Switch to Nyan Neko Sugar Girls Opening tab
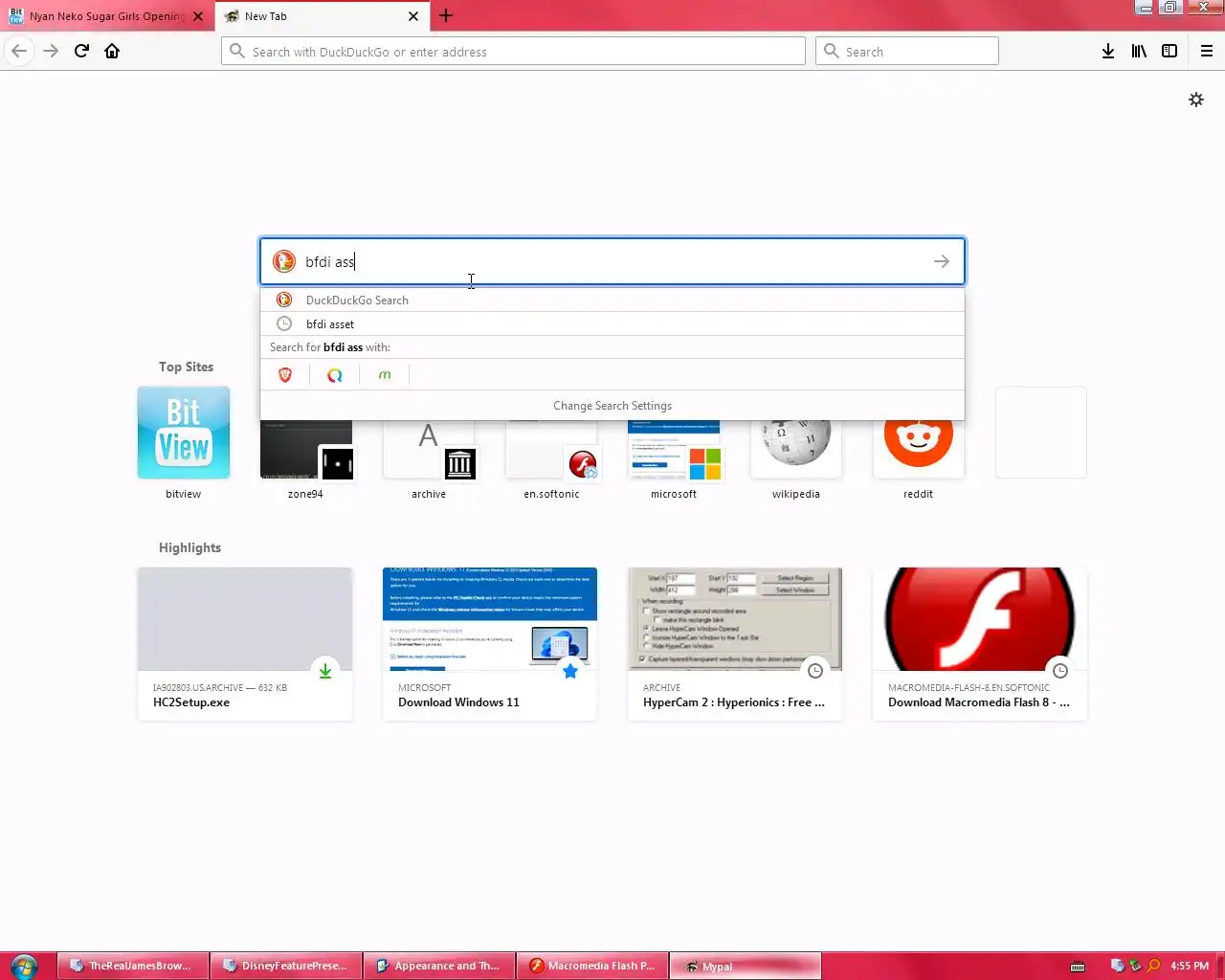The height and width of the screenshot is (980, 1225). point(107,16)
